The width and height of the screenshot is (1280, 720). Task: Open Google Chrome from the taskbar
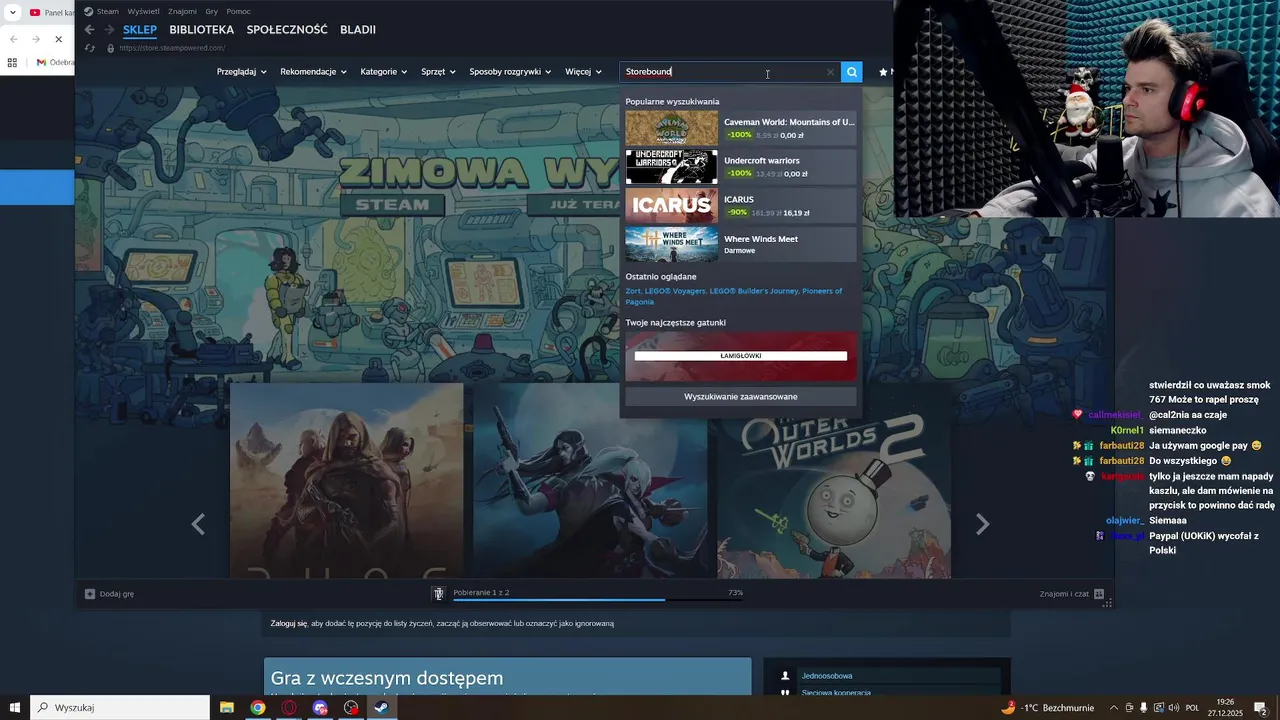point(258,707)
